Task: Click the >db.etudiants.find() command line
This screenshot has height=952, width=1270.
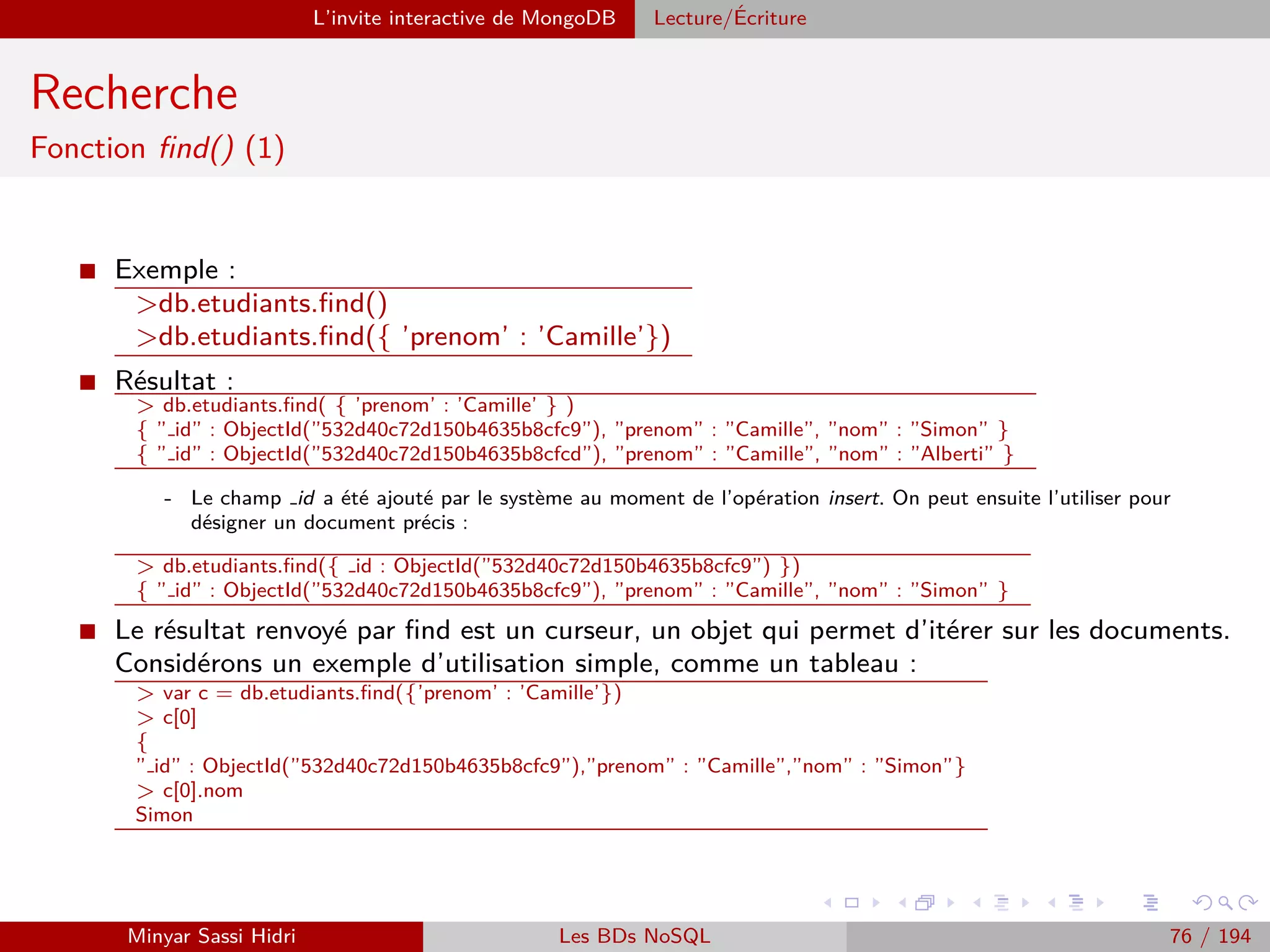Action: point(262,304)
